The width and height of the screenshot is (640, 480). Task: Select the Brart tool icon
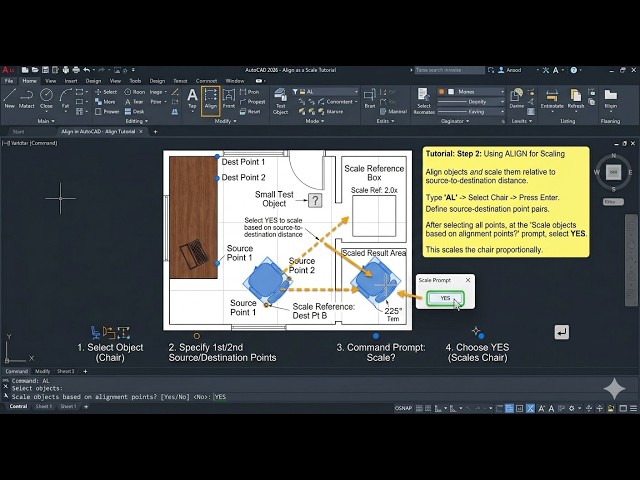(x=370, y=99)
